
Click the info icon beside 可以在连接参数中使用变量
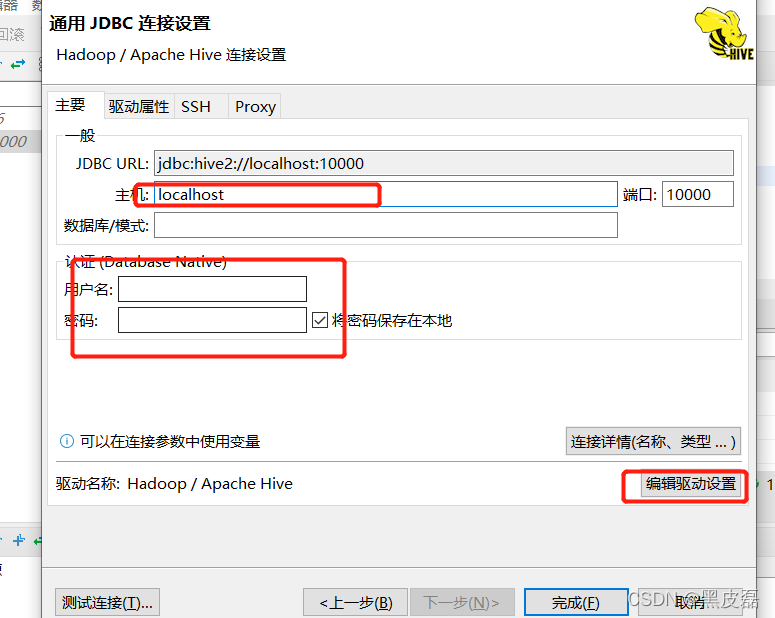[x=67, y=441]
